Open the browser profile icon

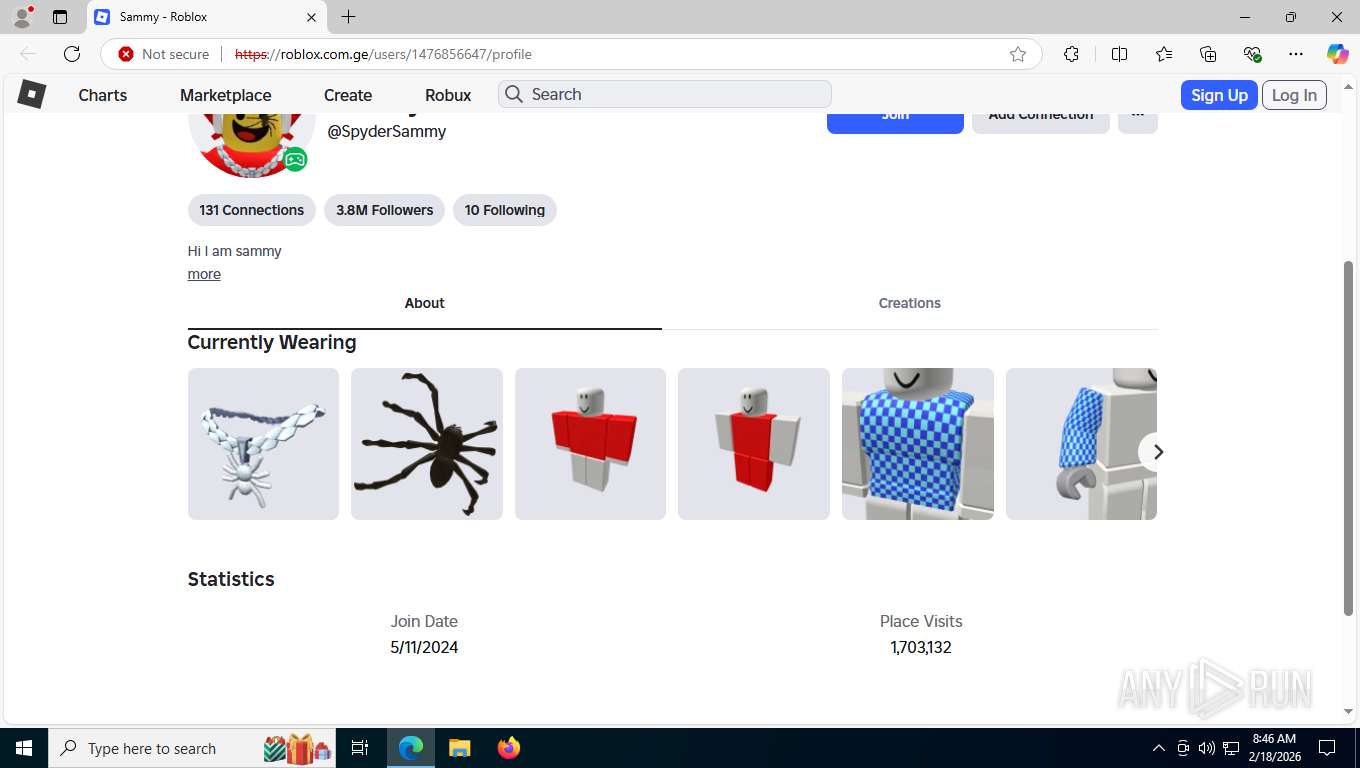pyautogui.click(x=22, y=17)
